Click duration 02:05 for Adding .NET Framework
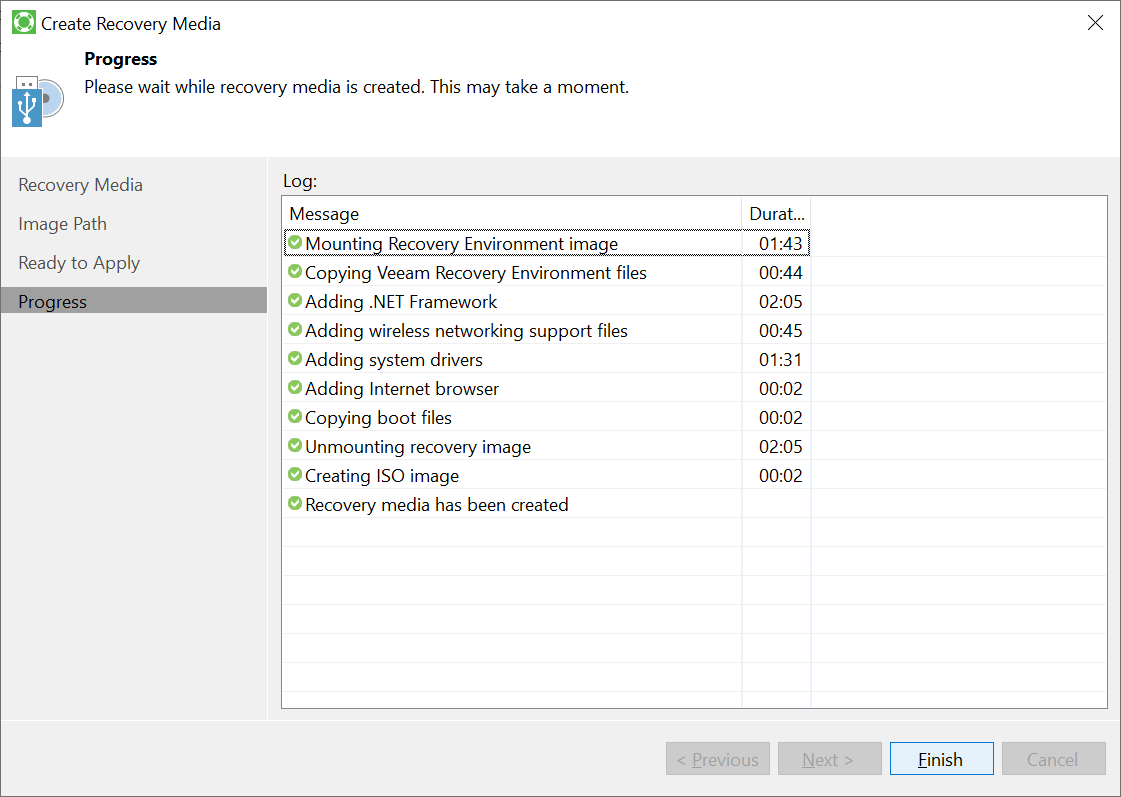The width and height of the screenshot is (1121, 797). coord(780,302)
